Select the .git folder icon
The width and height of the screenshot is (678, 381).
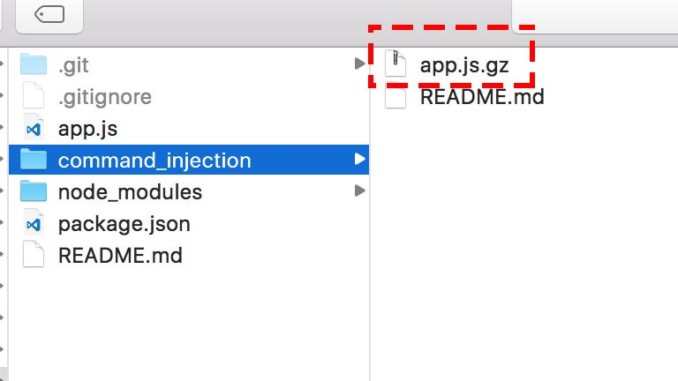(33, 64)
